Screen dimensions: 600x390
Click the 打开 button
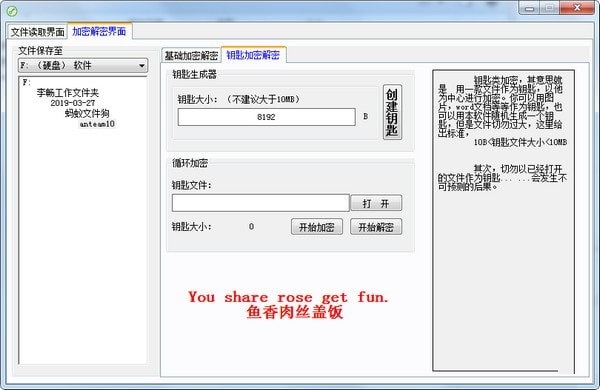[376, 203]
